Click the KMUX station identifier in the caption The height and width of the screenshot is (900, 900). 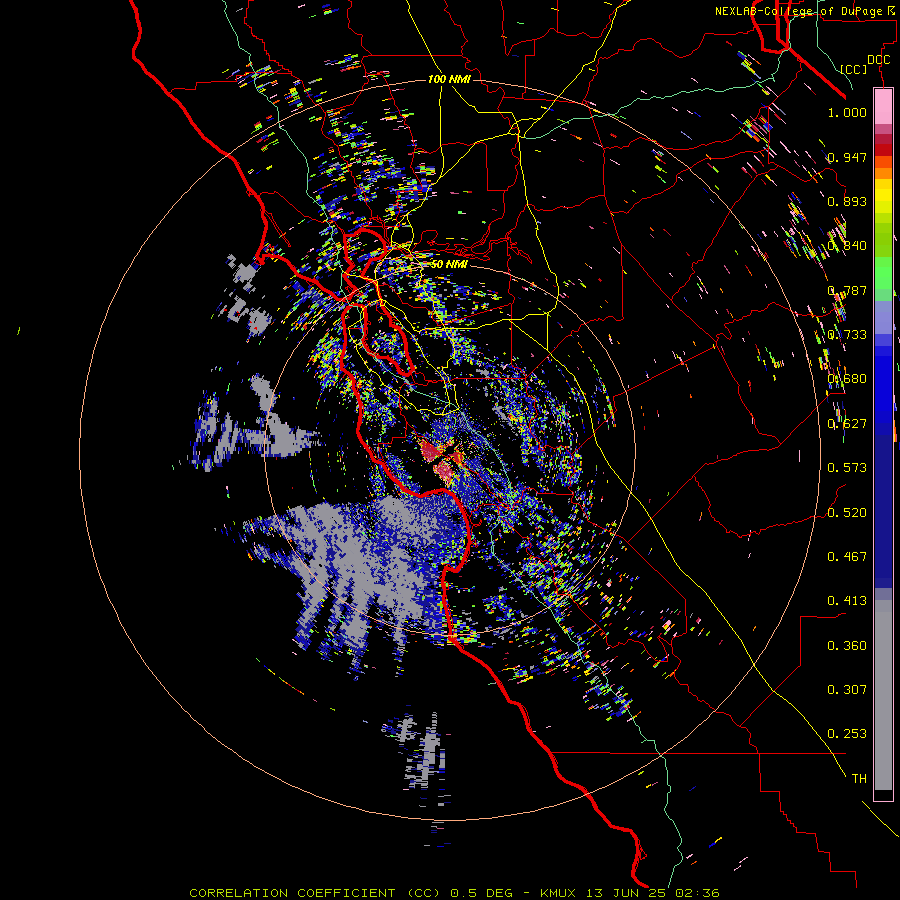pyautogui.click(x=560, y=893)
